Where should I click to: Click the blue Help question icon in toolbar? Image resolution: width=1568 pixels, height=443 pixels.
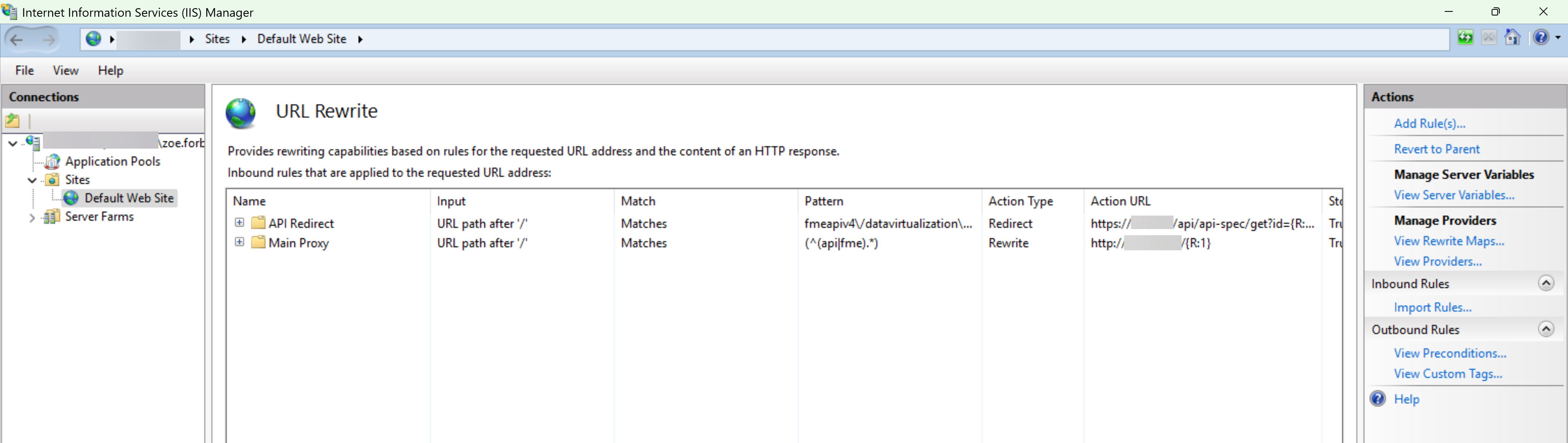1541,38
